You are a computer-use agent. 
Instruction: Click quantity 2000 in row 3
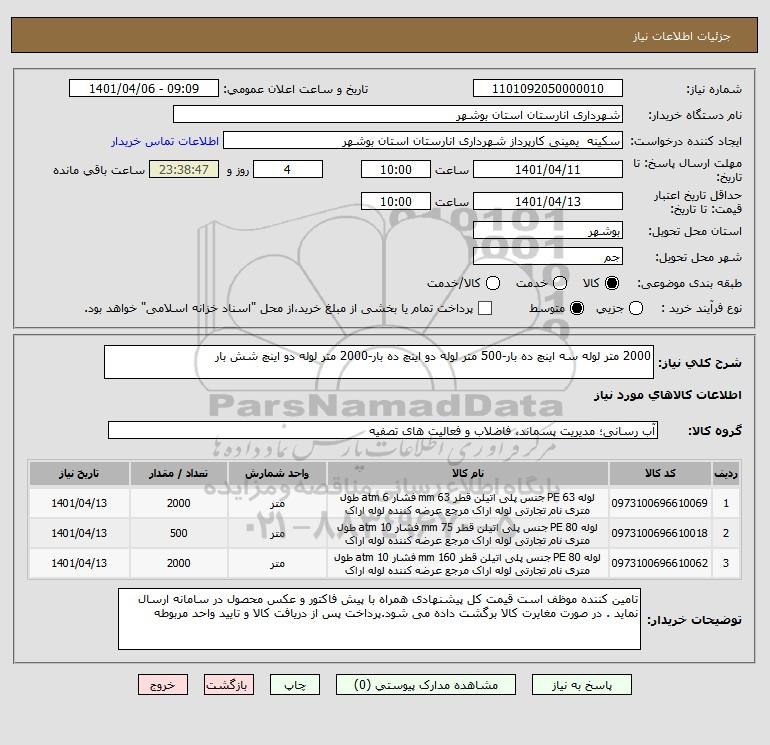point(178,563)
